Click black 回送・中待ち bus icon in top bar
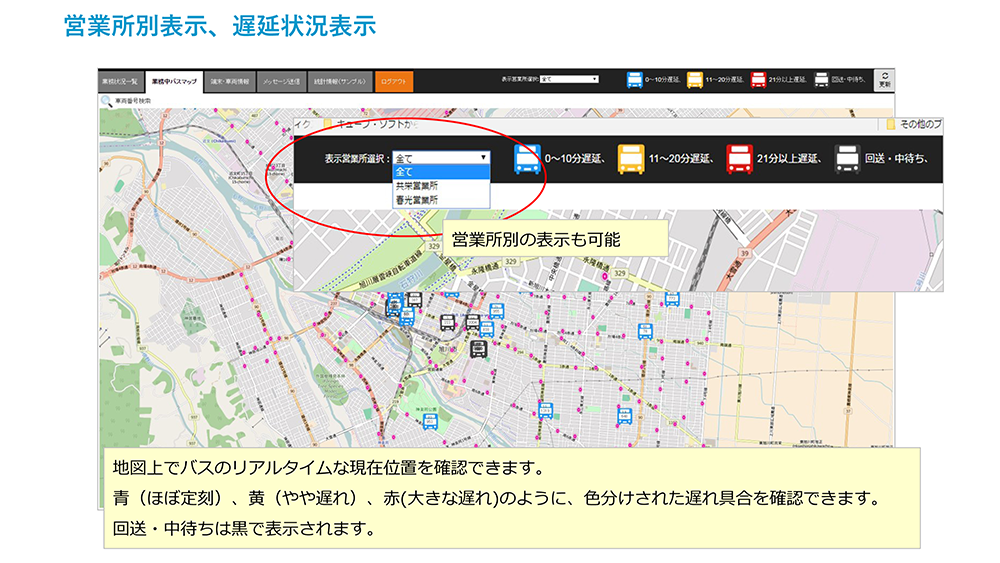Screen dimensions: 1000x563 (x=821, y=80)
